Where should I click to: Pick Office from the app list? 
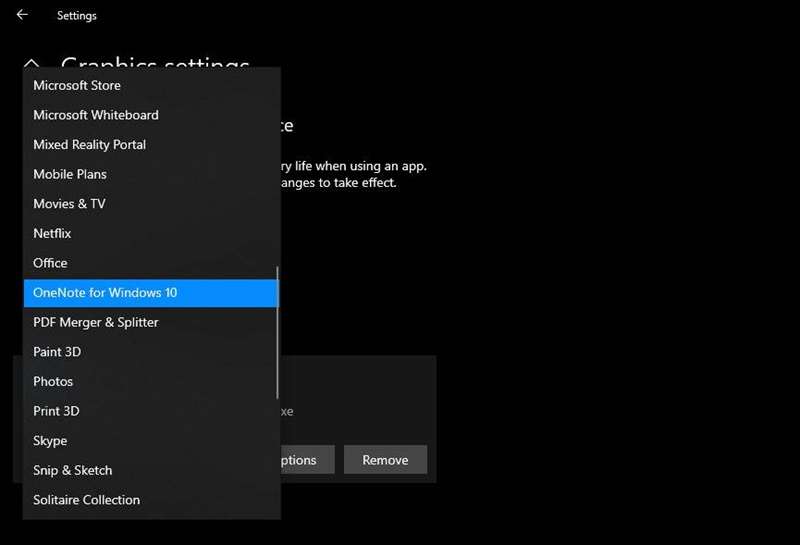[50, 263]
